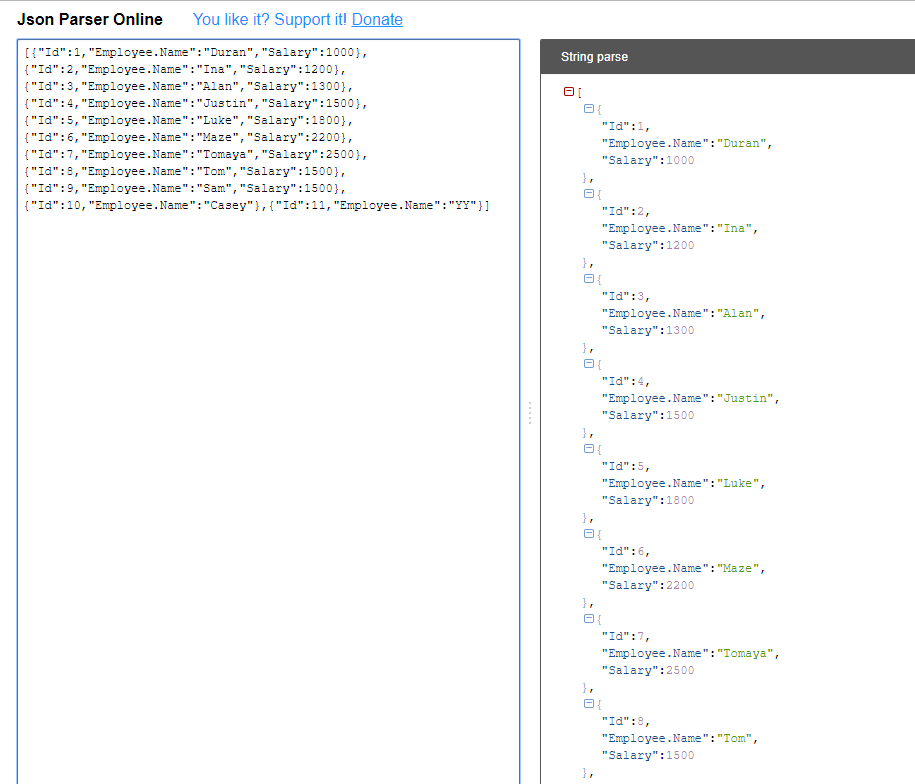
Task: Collapse the Id 8 Tom object
Action: tap(589, 703)
